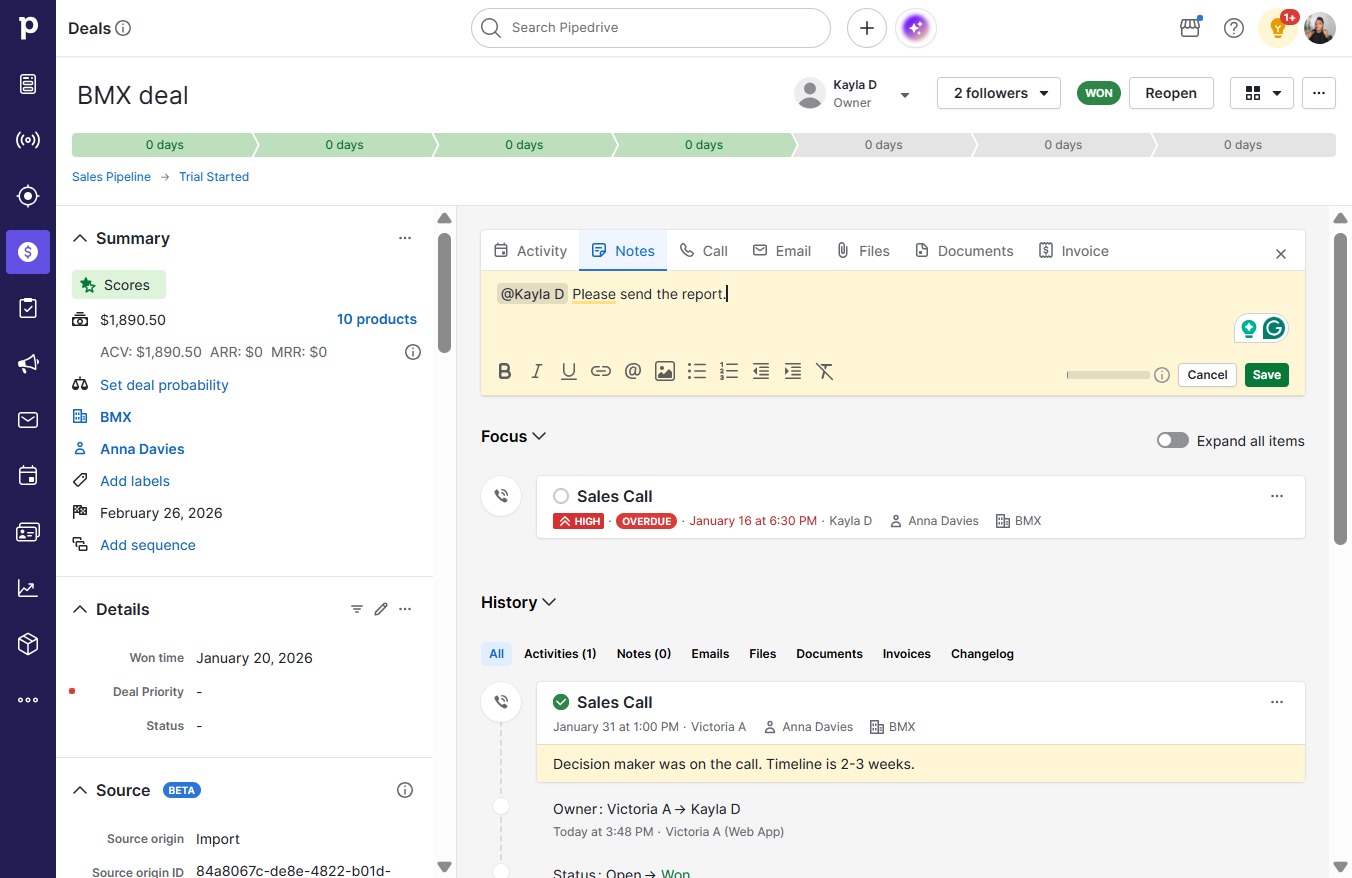Click the quick add plus button
This screenshot has height=878, width=1352.
tap(867, 28)
